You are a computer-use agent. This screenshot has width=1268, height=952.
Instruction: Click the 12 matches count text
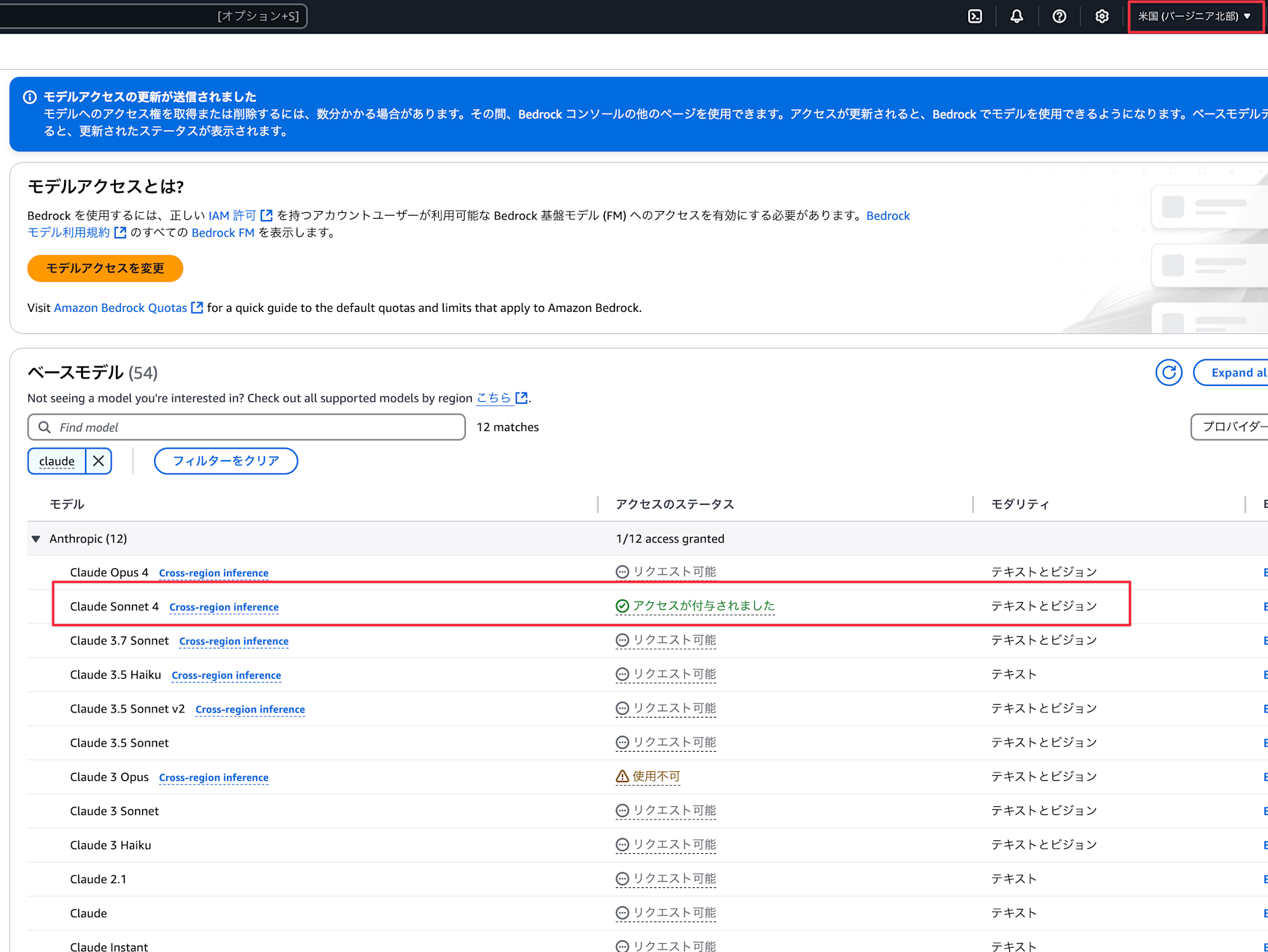pos(508,427)
